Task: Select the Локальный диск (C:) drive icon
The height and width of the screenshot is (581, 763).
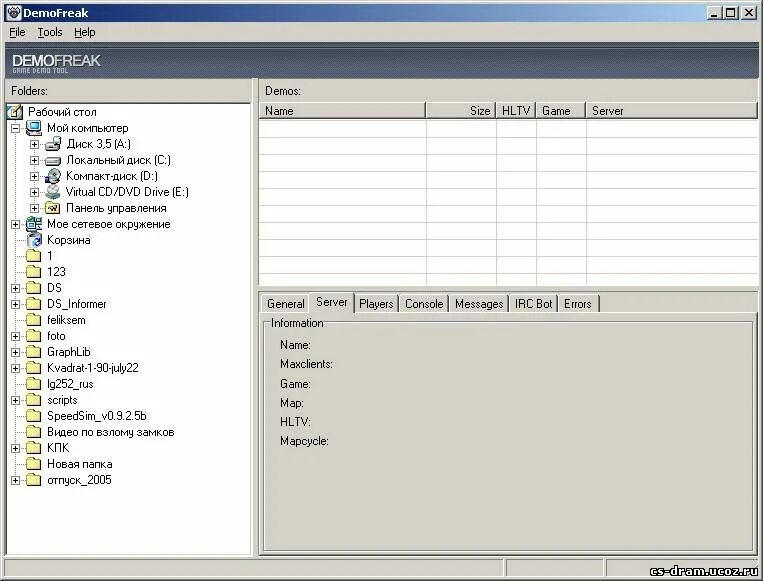Action: pyautogui.click(x=53, y=160)
